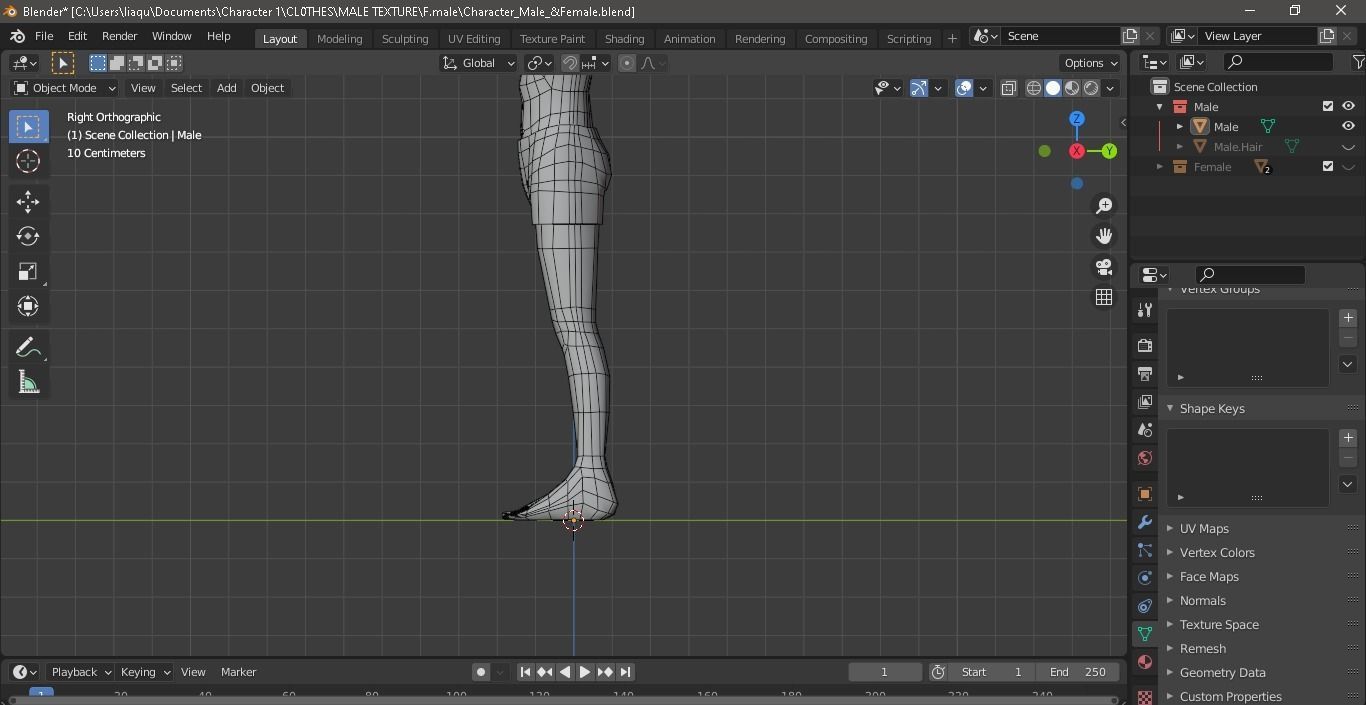Open the Scene properties tab

[x=1145, y=430]
